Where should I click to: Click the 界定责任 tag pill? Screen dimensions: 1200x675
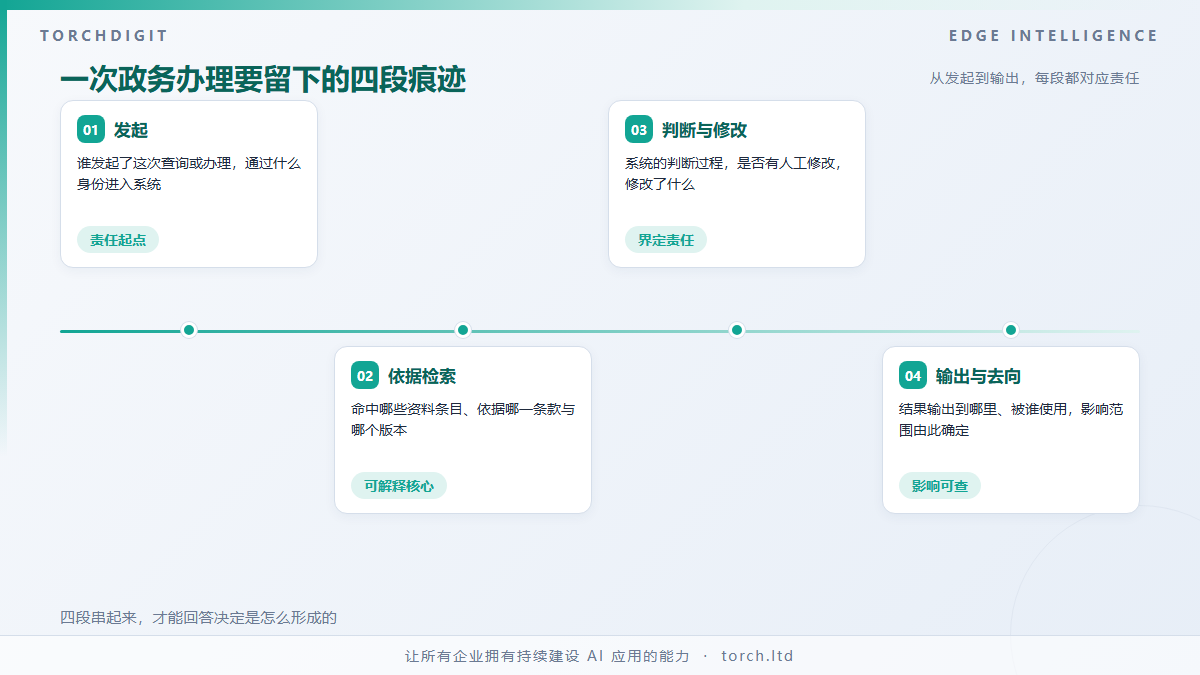click(x=666, y=240)
